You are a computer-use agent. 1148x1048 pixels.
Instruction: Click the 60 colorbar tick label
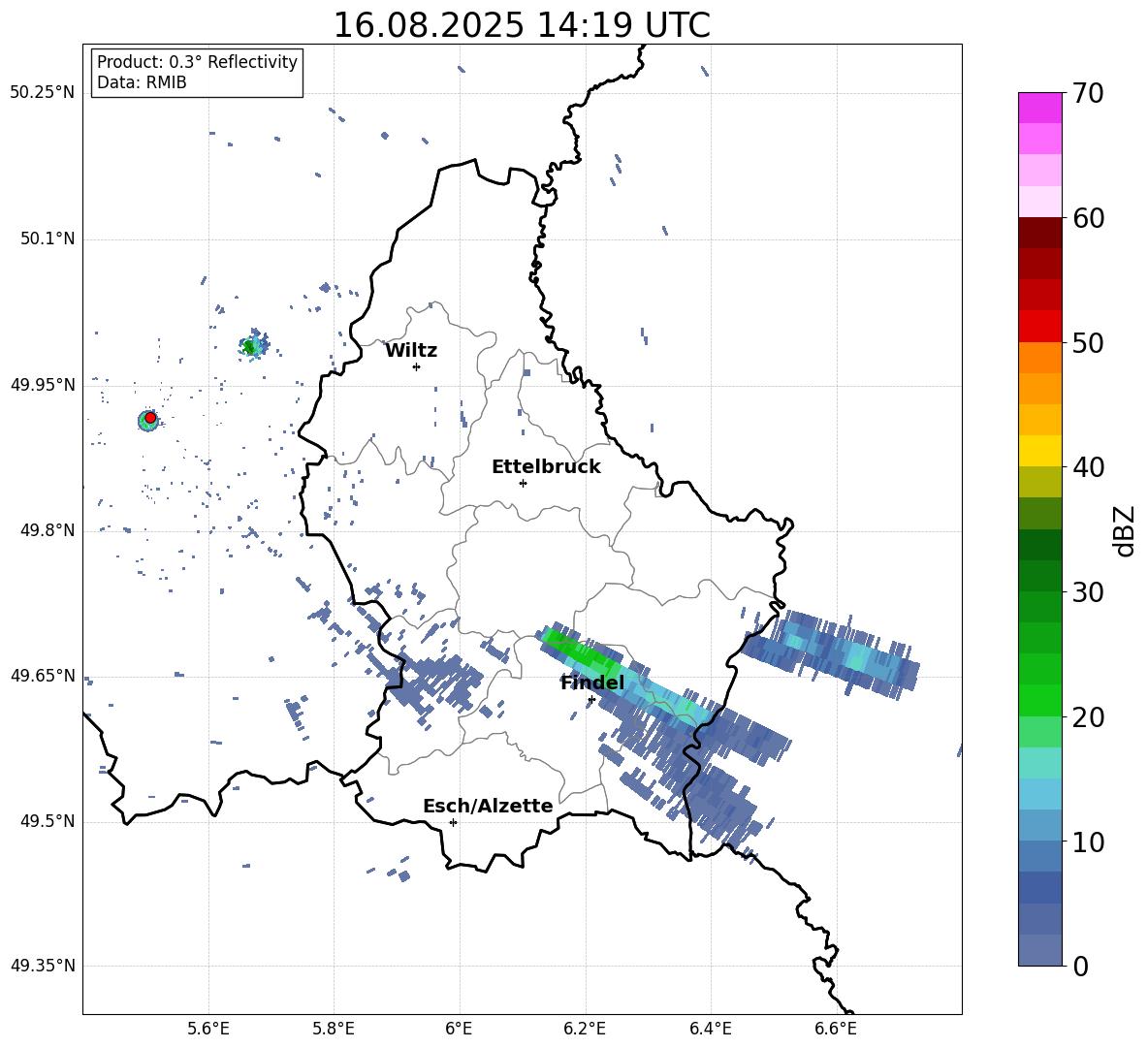[x=1089, y=218]
